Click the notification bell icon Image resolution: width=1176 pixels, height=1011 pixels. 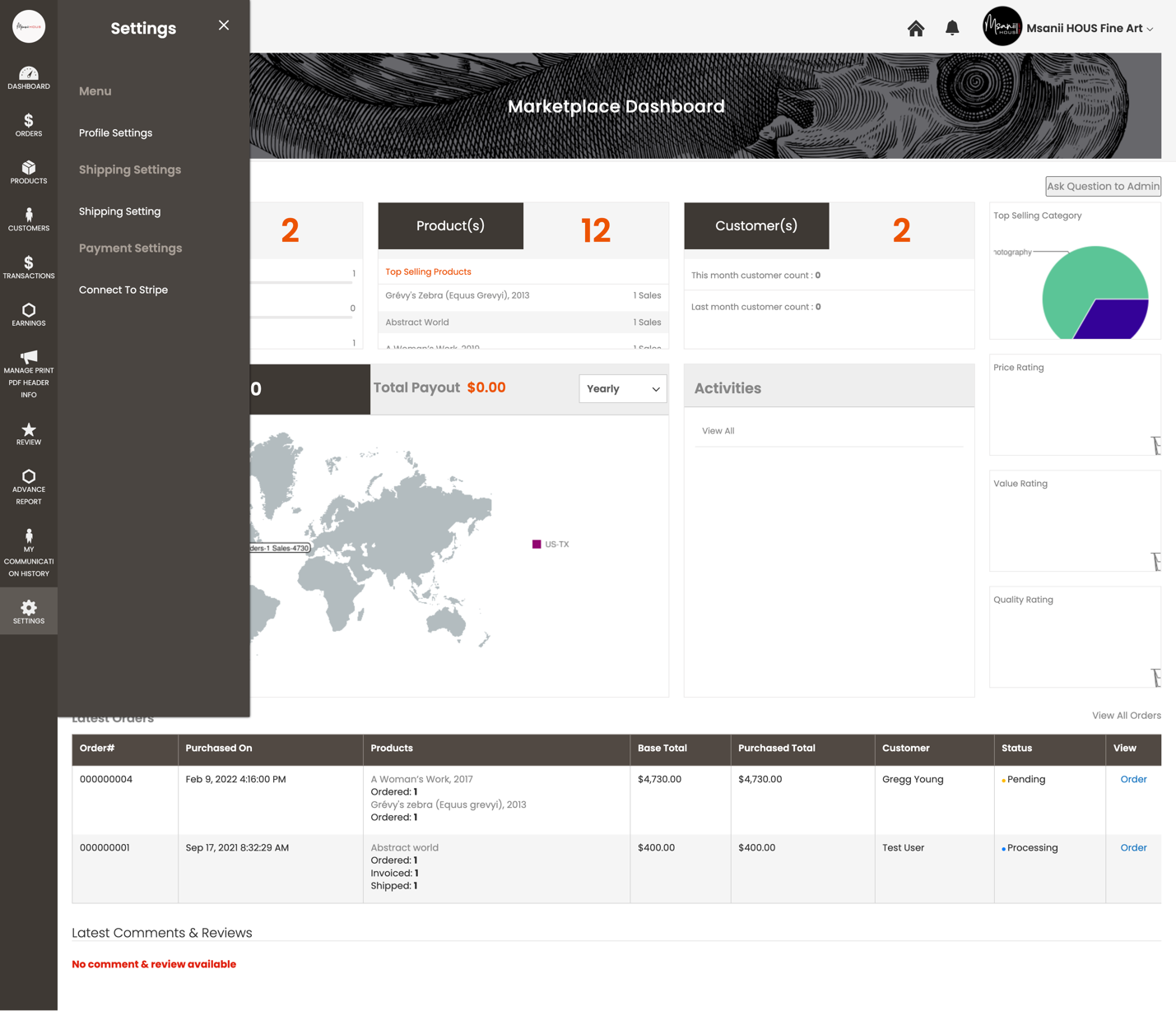(952, 28)
